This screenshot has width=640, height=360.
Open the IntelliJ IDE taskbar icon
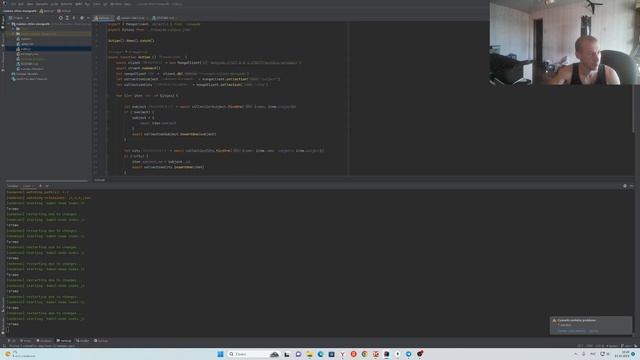pyautogui.click(x=387, y=354)
